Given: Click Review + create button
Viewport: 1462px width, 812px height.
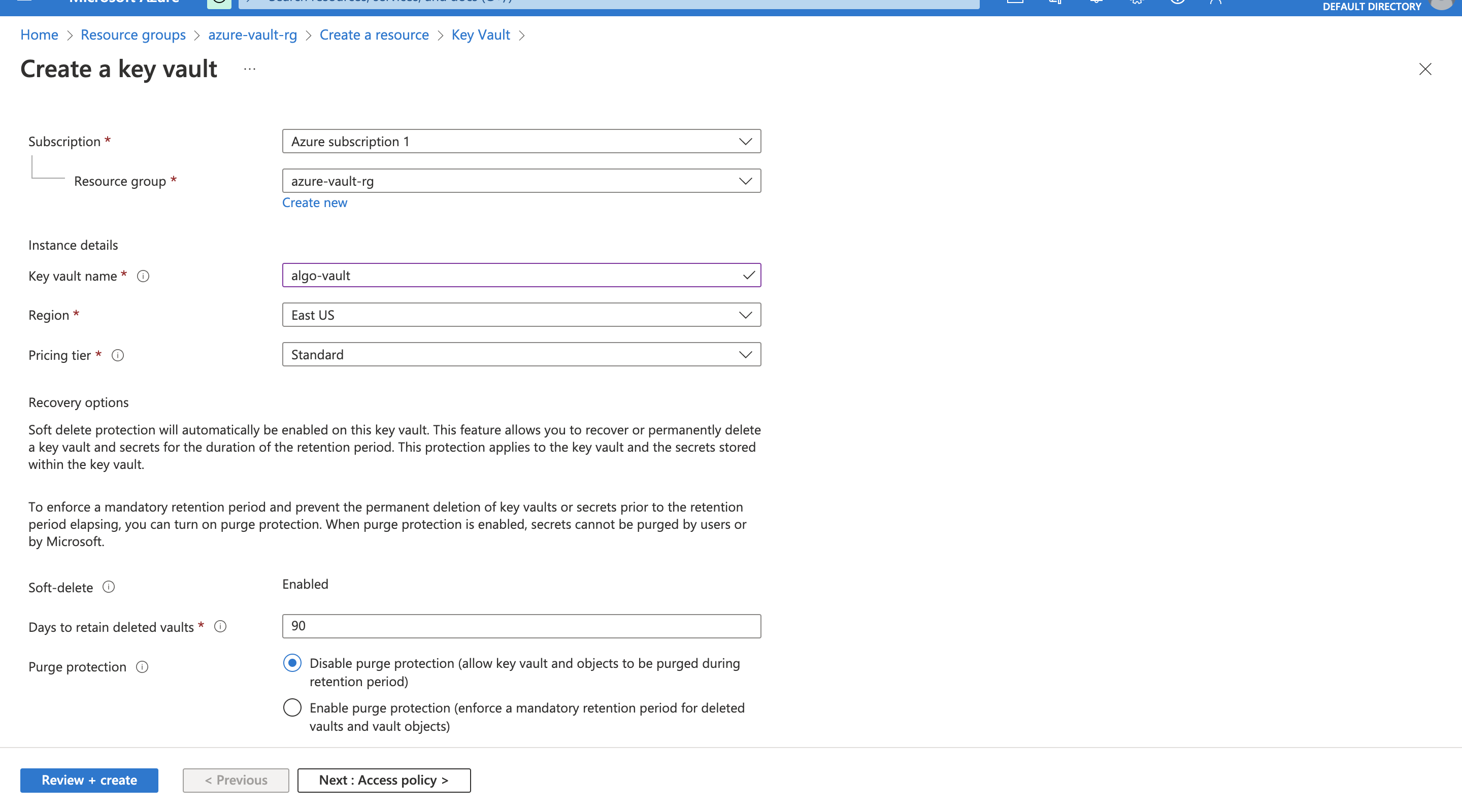Looking at the screenshot, I should (x=88, y=780).
